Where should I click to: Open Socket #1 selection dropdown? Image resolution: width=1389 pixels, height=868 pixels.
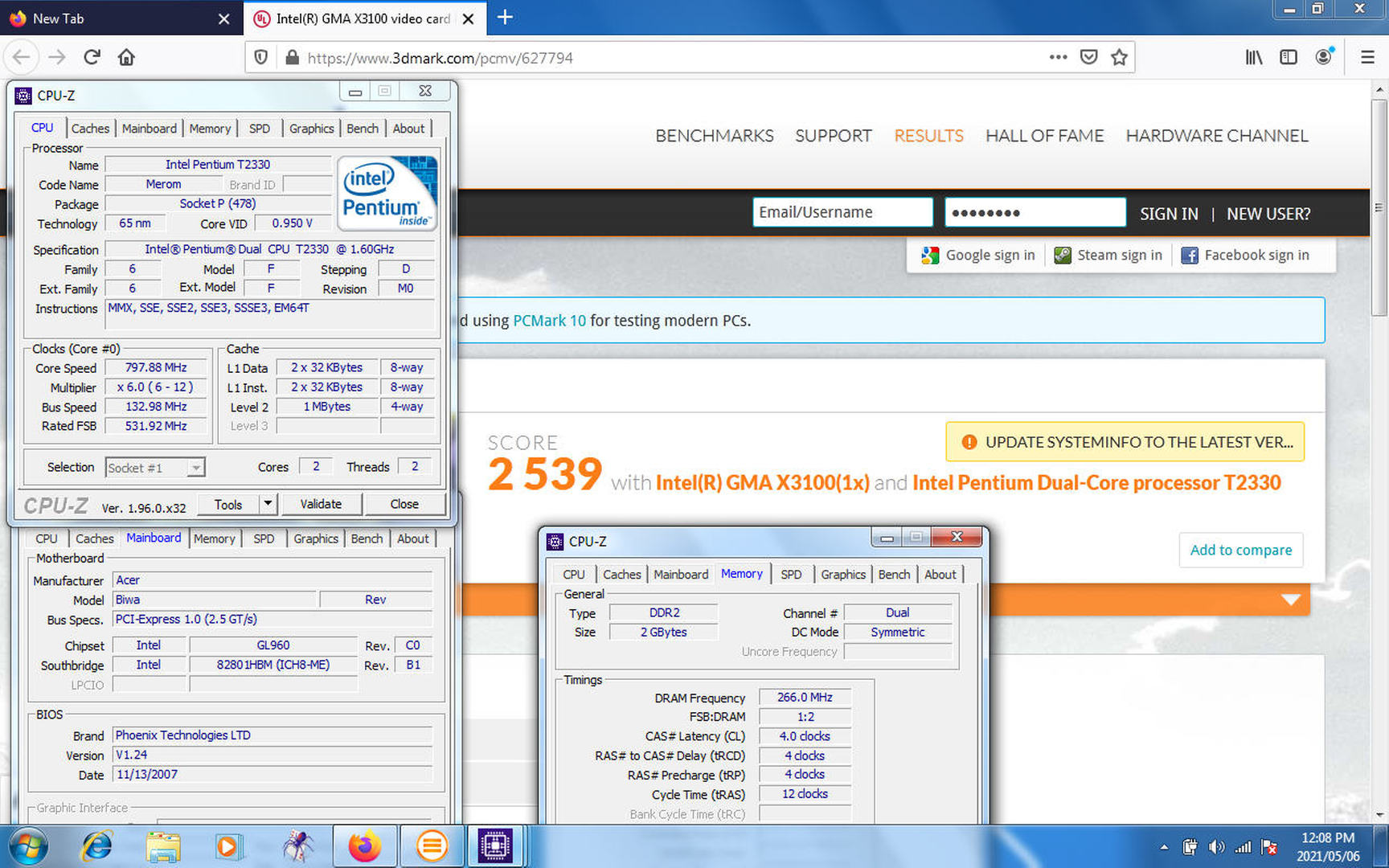pos(195,468)
